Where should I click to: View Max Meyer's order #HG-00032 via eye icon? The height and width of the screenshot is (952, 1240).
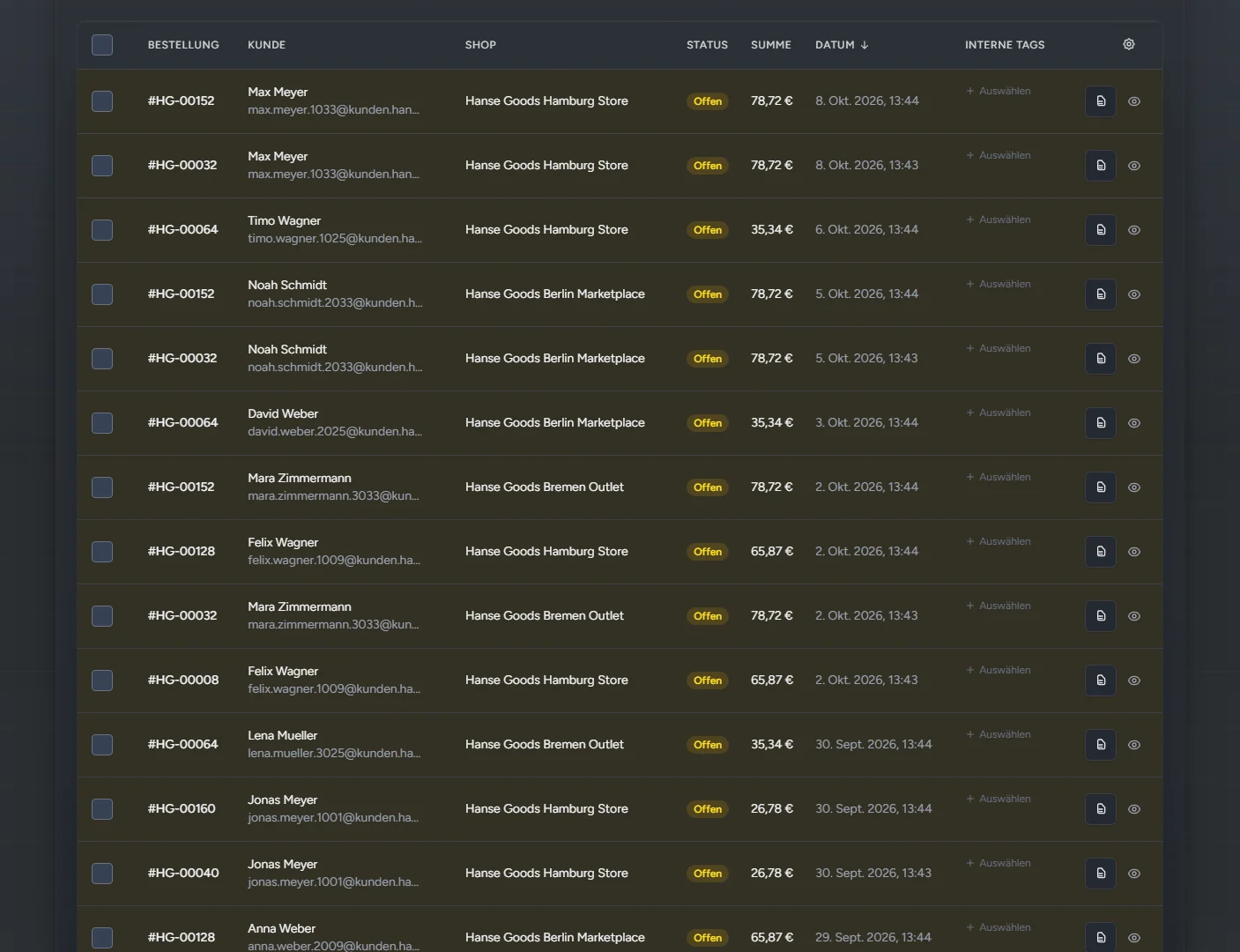pyautogui.click(x=1134, y=166)
